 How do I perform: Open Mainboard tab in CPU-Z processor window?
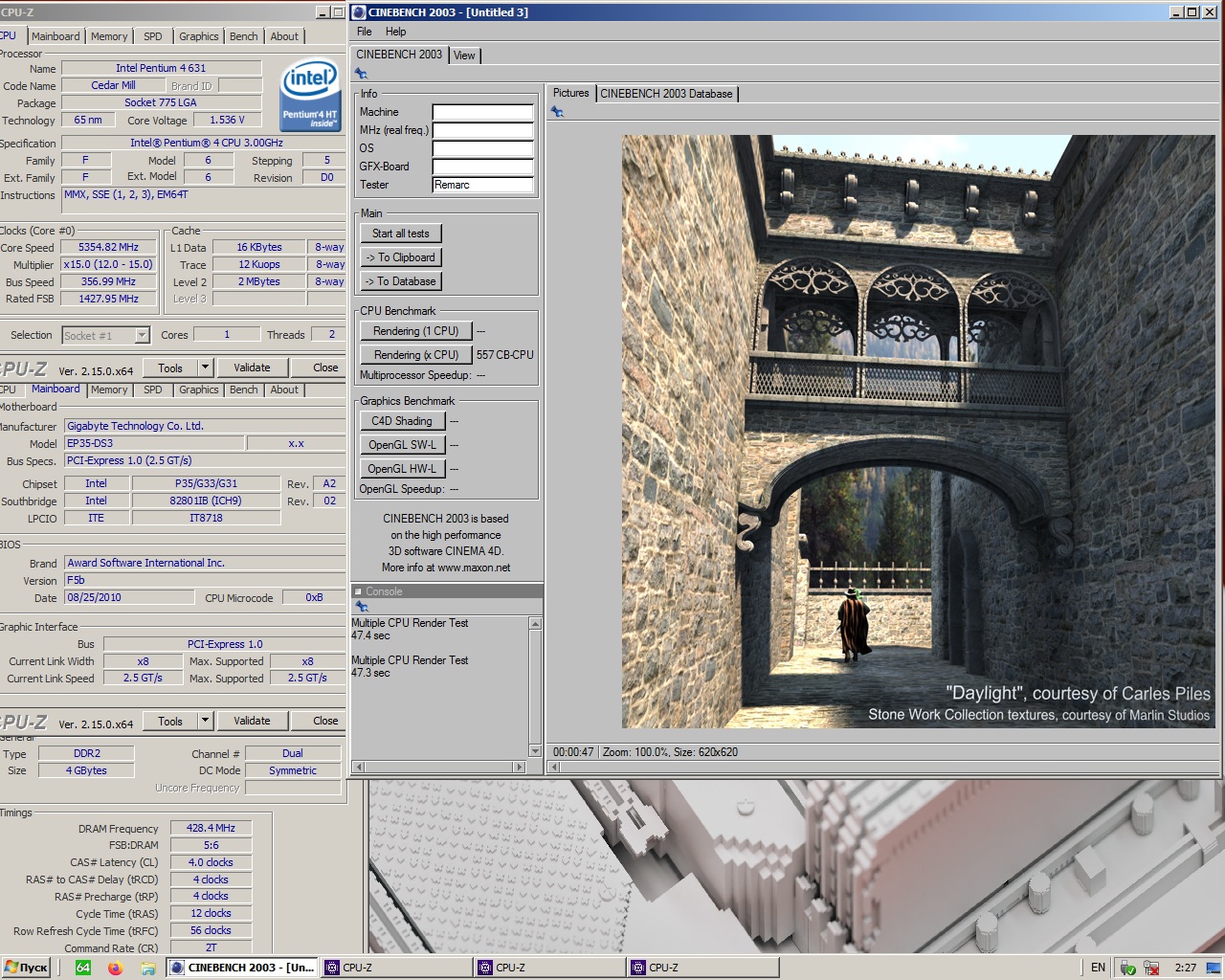[56, 36]
